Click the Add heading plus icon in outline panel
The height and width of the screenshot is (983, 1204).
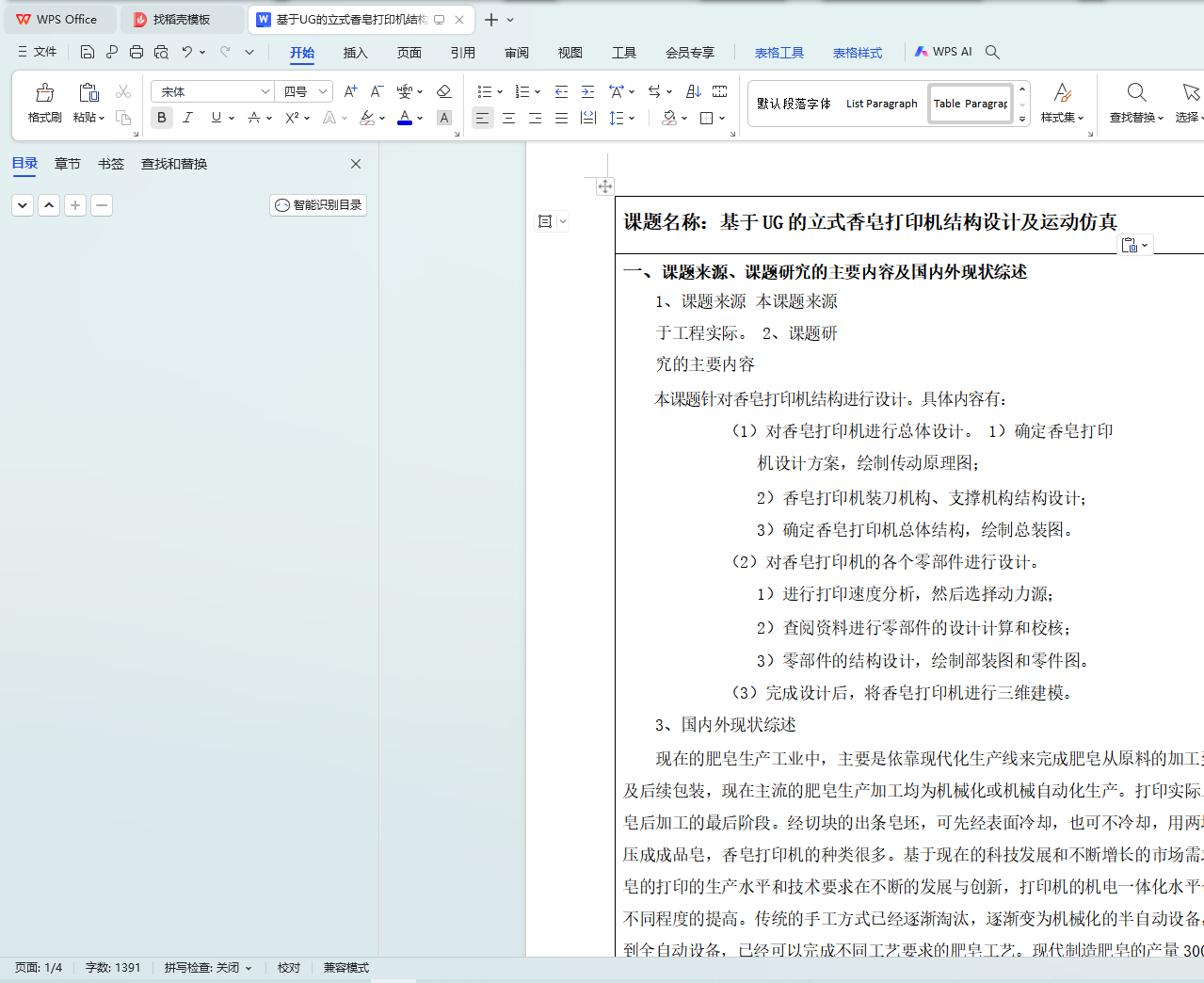tap(75, 205)
